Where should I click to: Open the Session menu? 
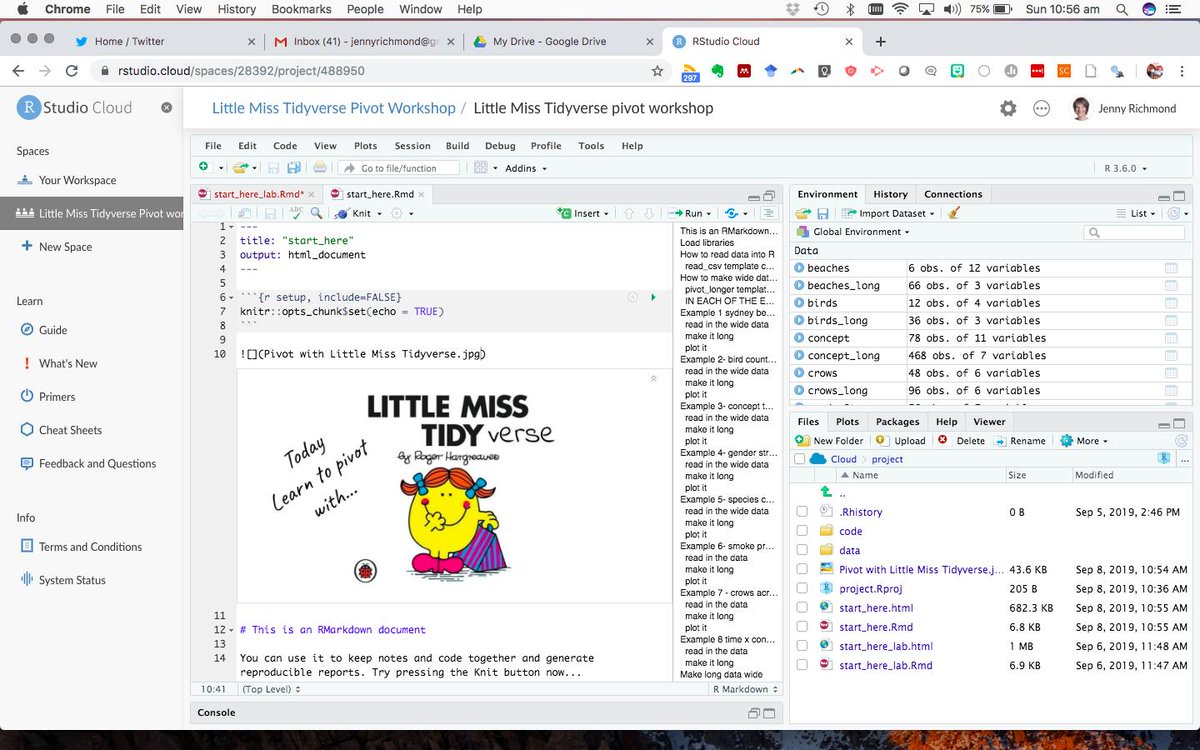(x=412, y=145)
